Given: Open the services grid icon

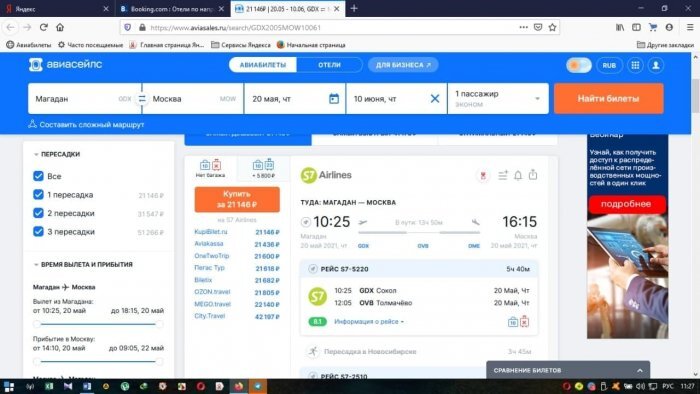Looking at the screenshot, I should 635,65.
